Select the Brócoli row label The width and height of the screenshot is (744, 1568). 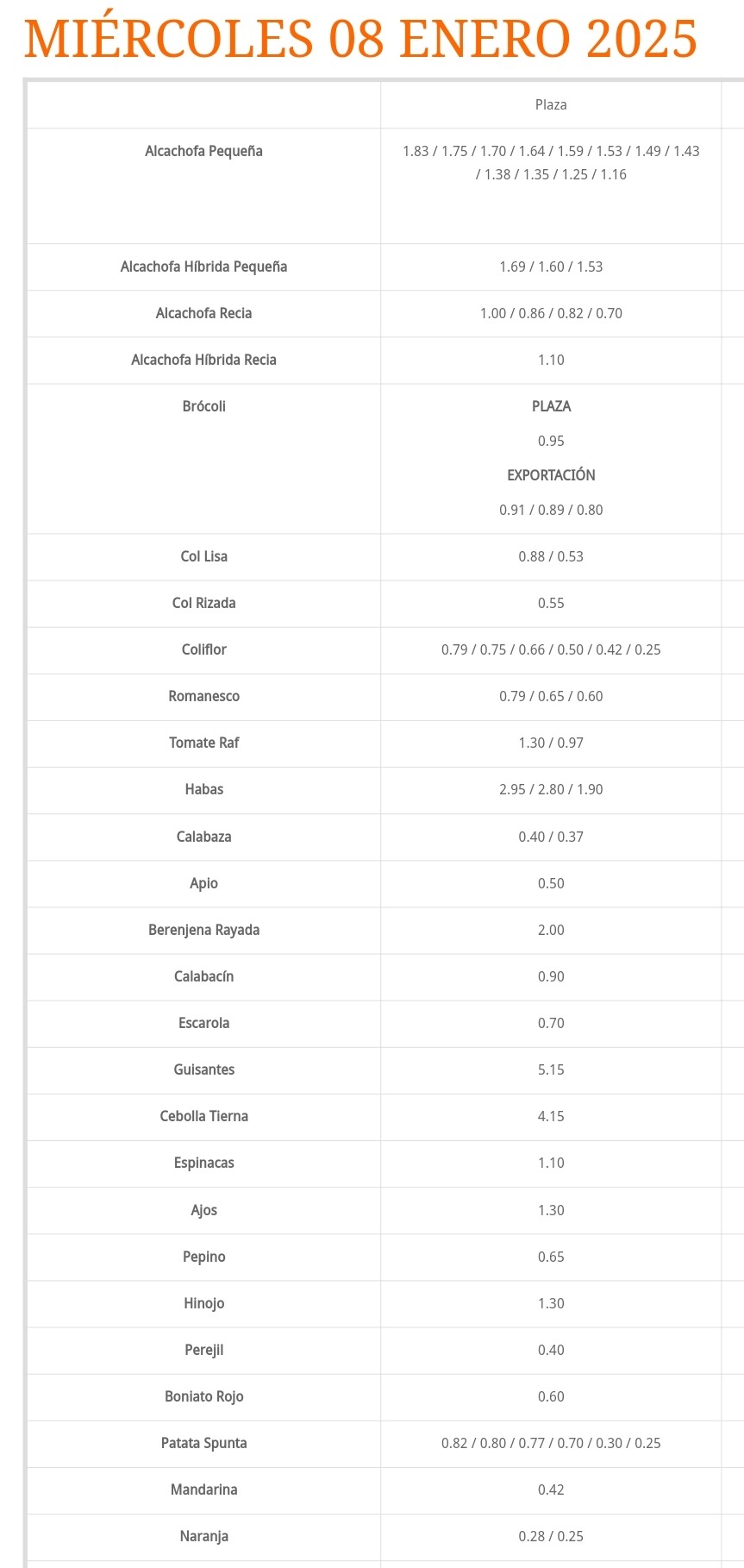(x=203, y=406)
